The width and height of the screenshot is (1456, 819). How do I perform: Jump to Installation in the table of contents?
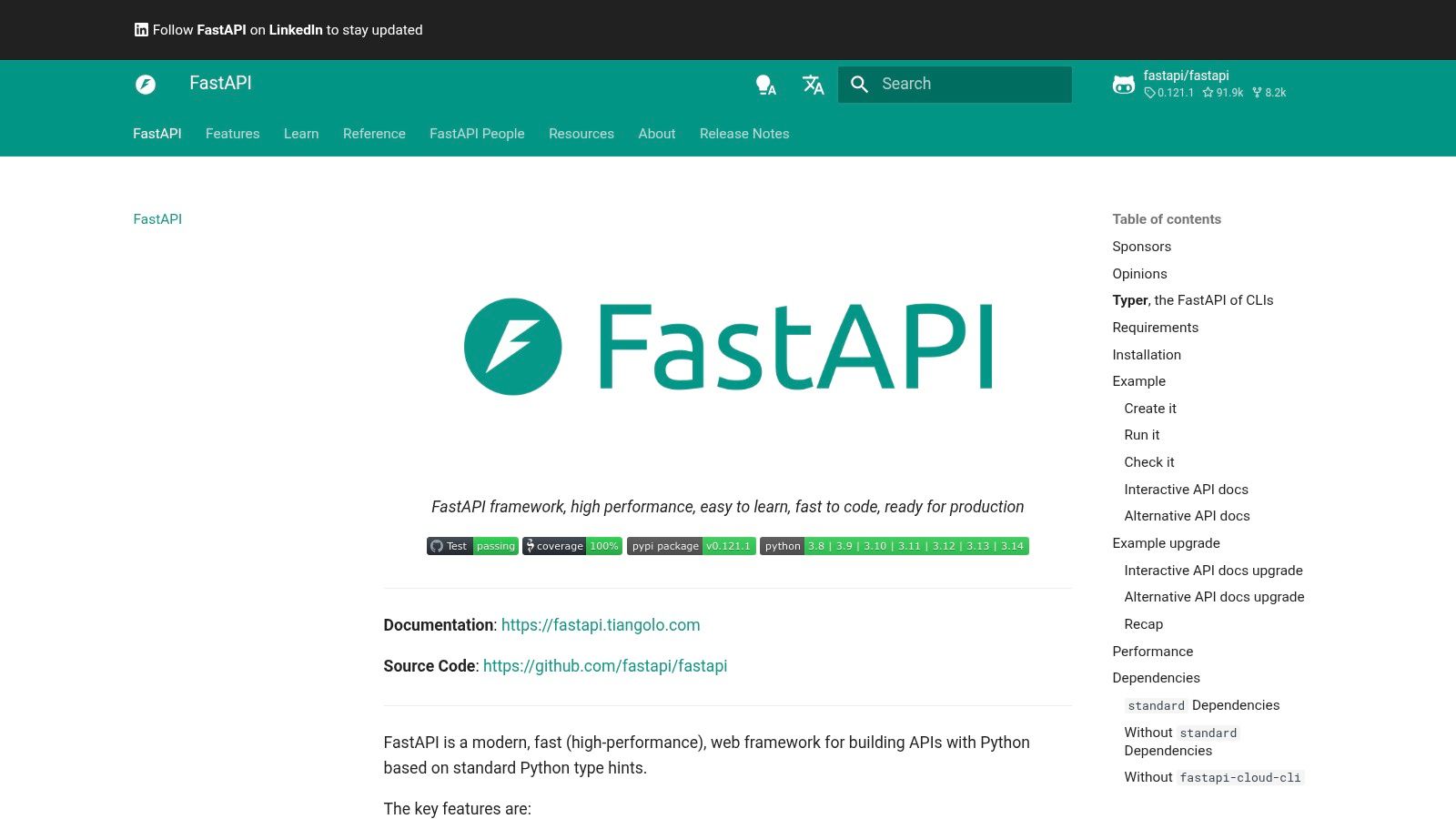click(1147, 354)
